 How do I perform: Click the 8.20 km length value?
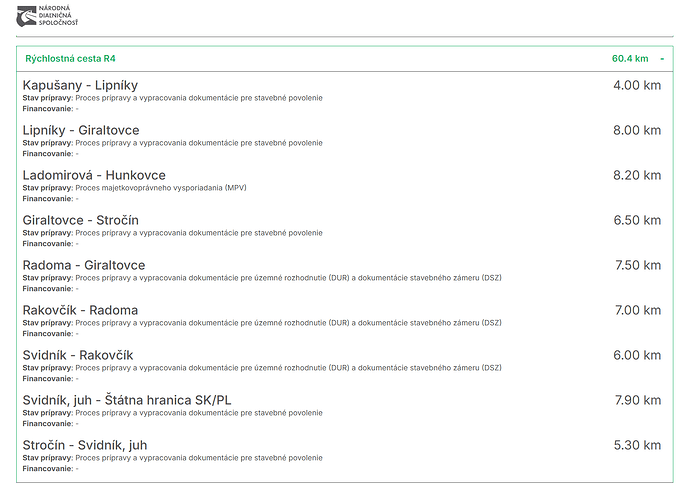click(x=637, y=175)
